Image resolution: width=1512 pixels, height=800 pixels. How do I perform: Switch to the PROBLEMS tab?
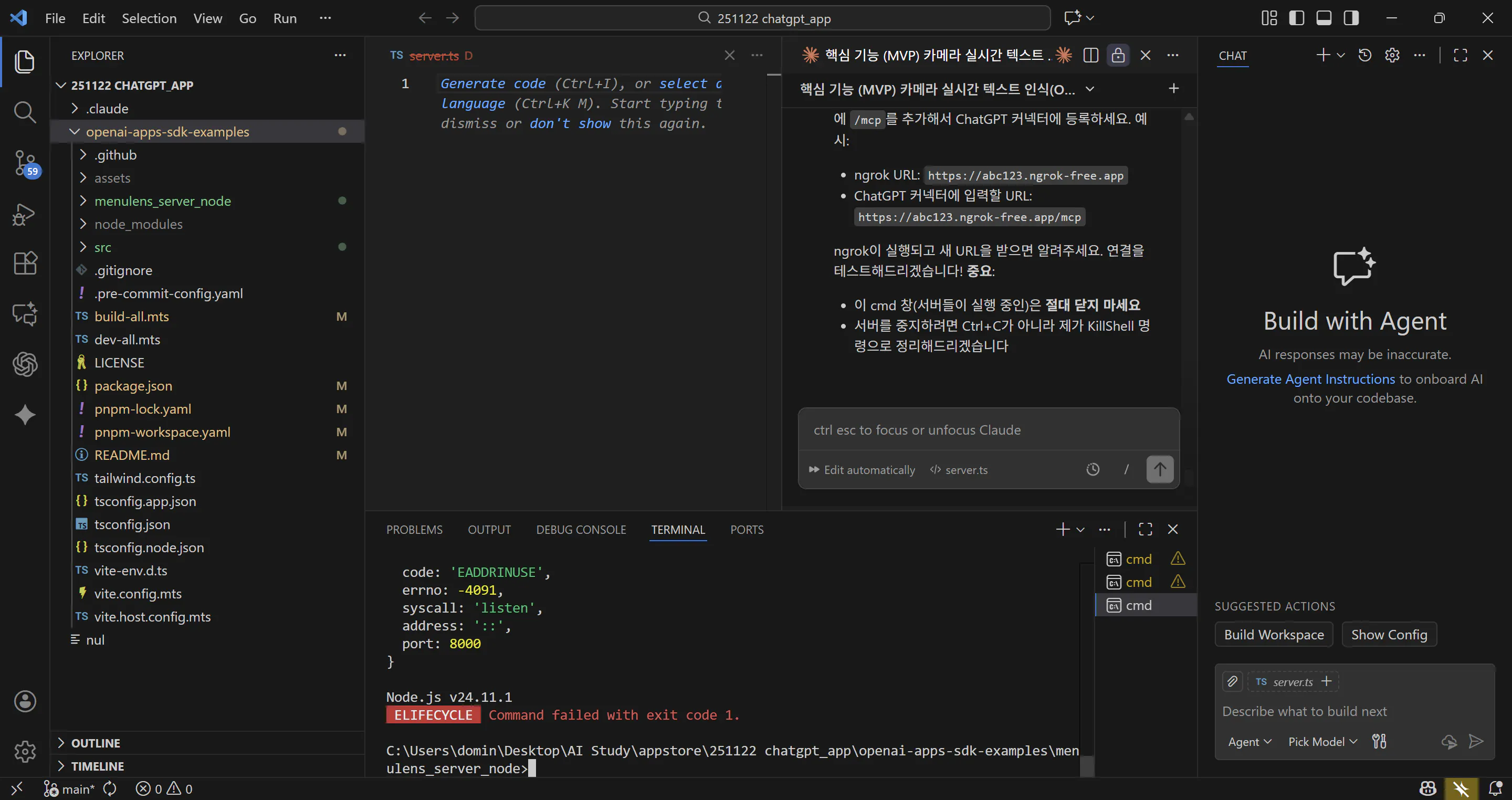[x=414, y=530]
